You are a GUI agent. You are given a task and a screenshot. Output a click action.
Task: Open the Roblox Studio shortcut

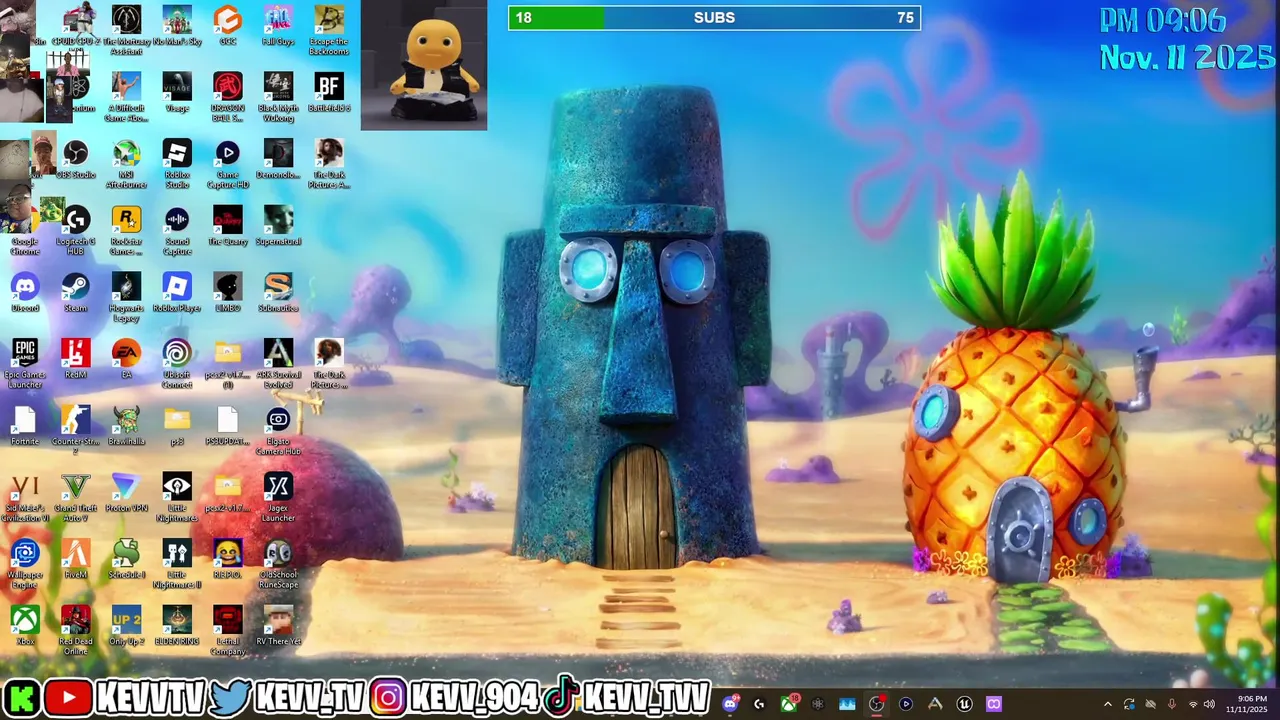(177, 165)
